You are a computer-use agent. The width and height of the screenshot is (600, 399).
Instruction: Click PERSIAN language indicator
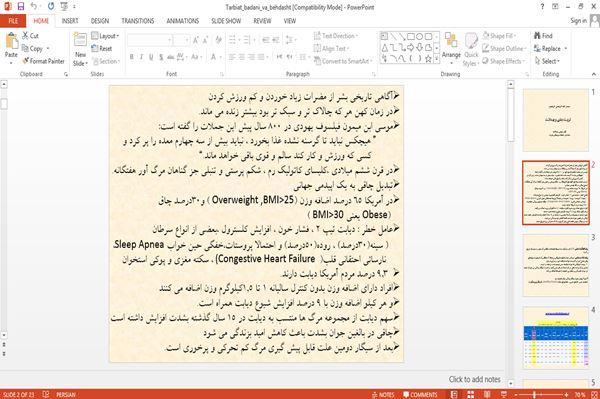tap(66, 394)
